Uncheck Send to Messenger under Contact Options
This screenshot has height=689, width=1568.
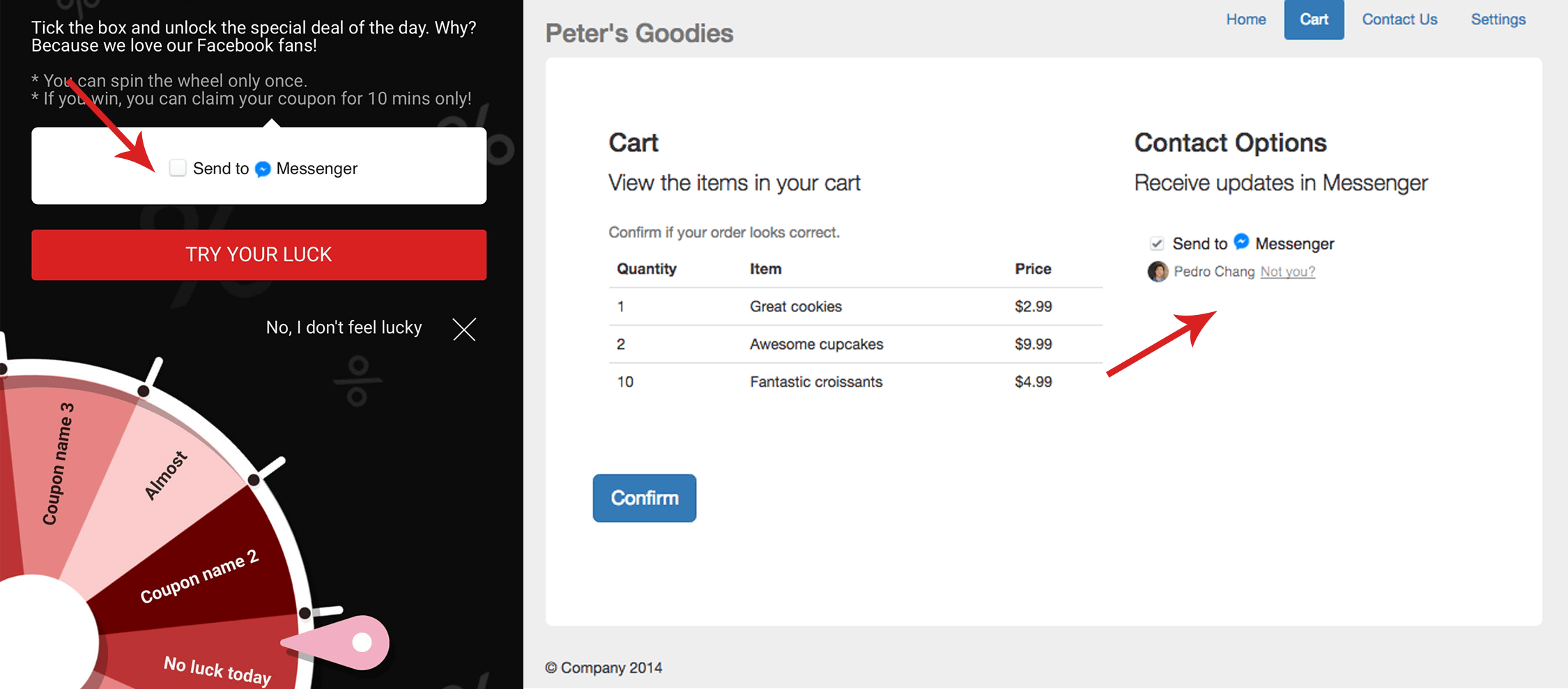(x=1157, y=244)
